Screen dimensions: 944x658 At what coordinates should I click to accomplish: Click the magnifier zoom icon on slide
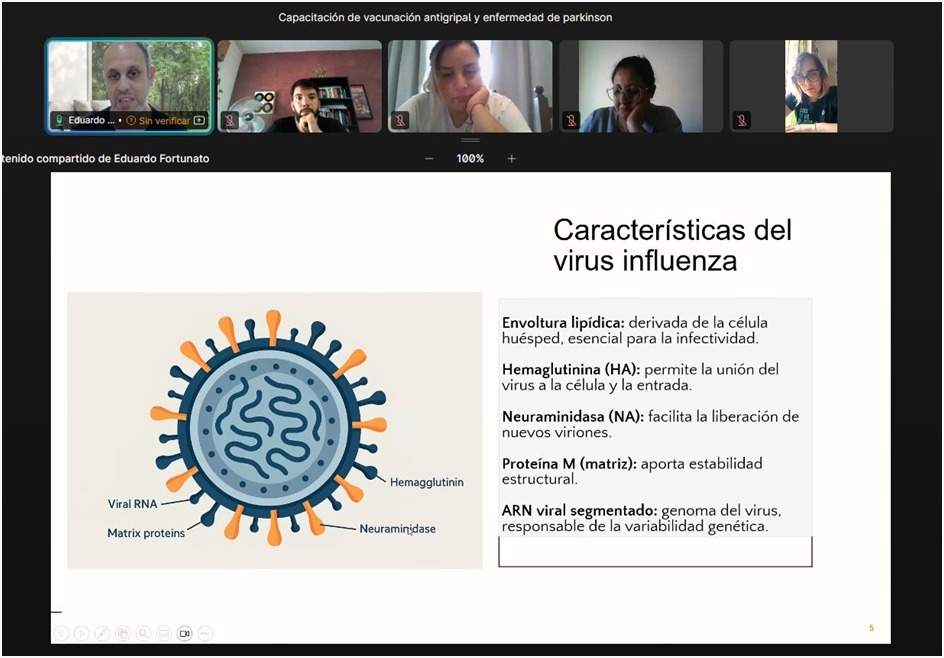tap(143, 633)
